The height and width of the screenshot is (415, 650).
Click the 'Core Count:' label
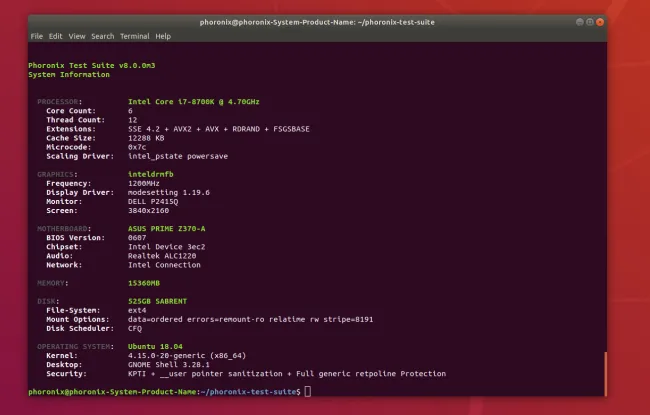click(71, 111)
